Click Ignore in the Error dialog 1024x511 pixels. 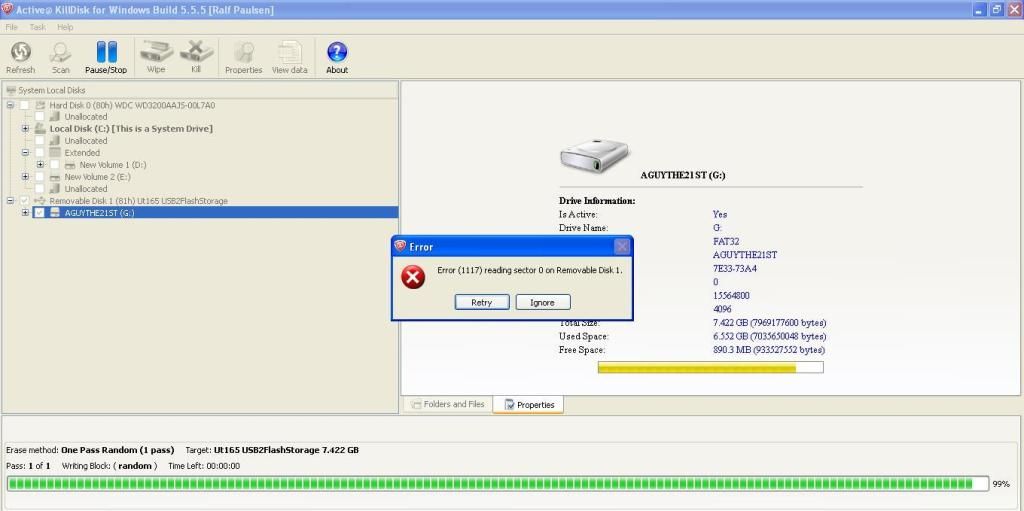point(542,302)
